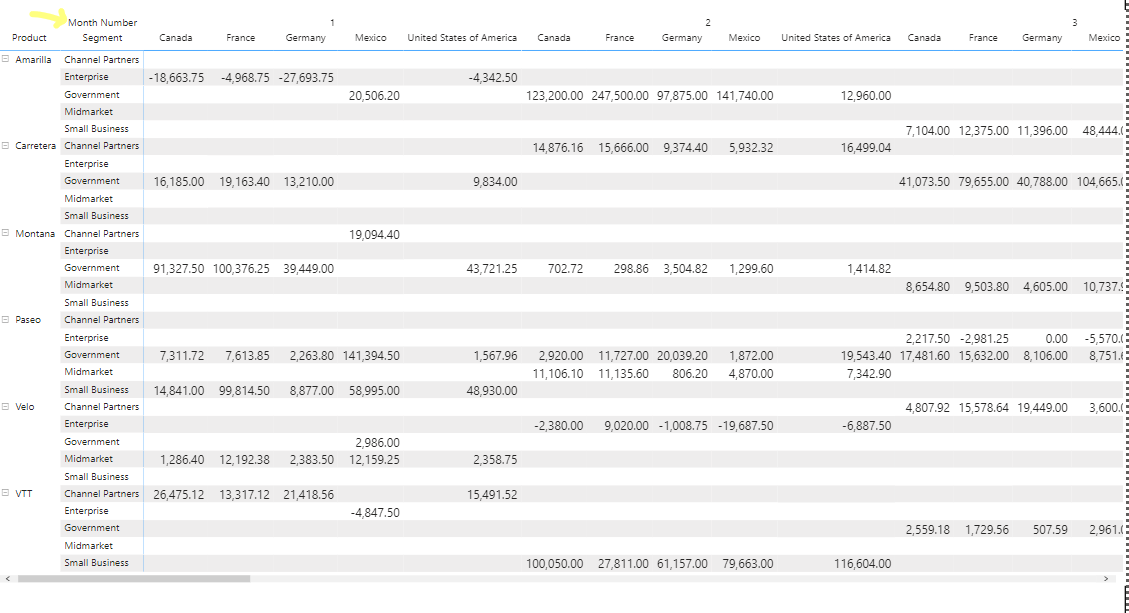Select United States of America header under month 1
Image resolution: width=1129 pixels, height=613 pixels.
[x=462, y=37]
